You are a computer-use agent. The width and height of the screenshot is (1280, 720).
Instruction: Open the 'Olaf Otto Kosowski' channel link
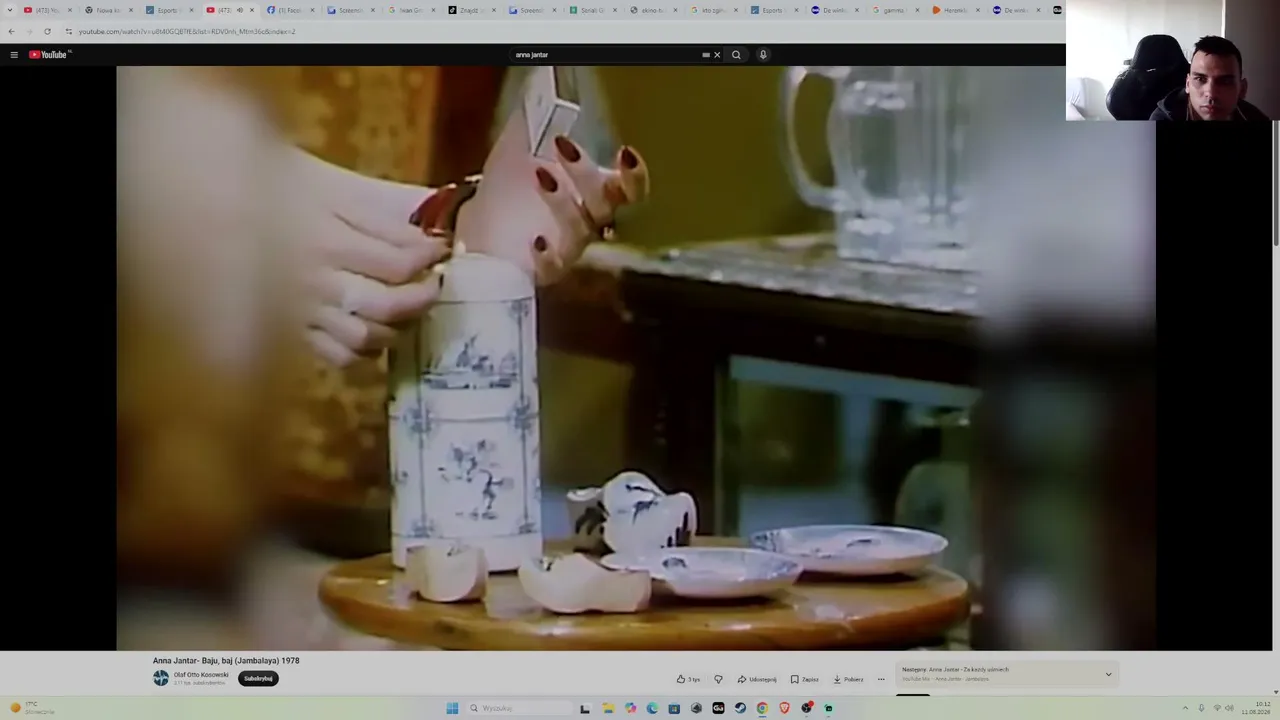coord(201,675)
